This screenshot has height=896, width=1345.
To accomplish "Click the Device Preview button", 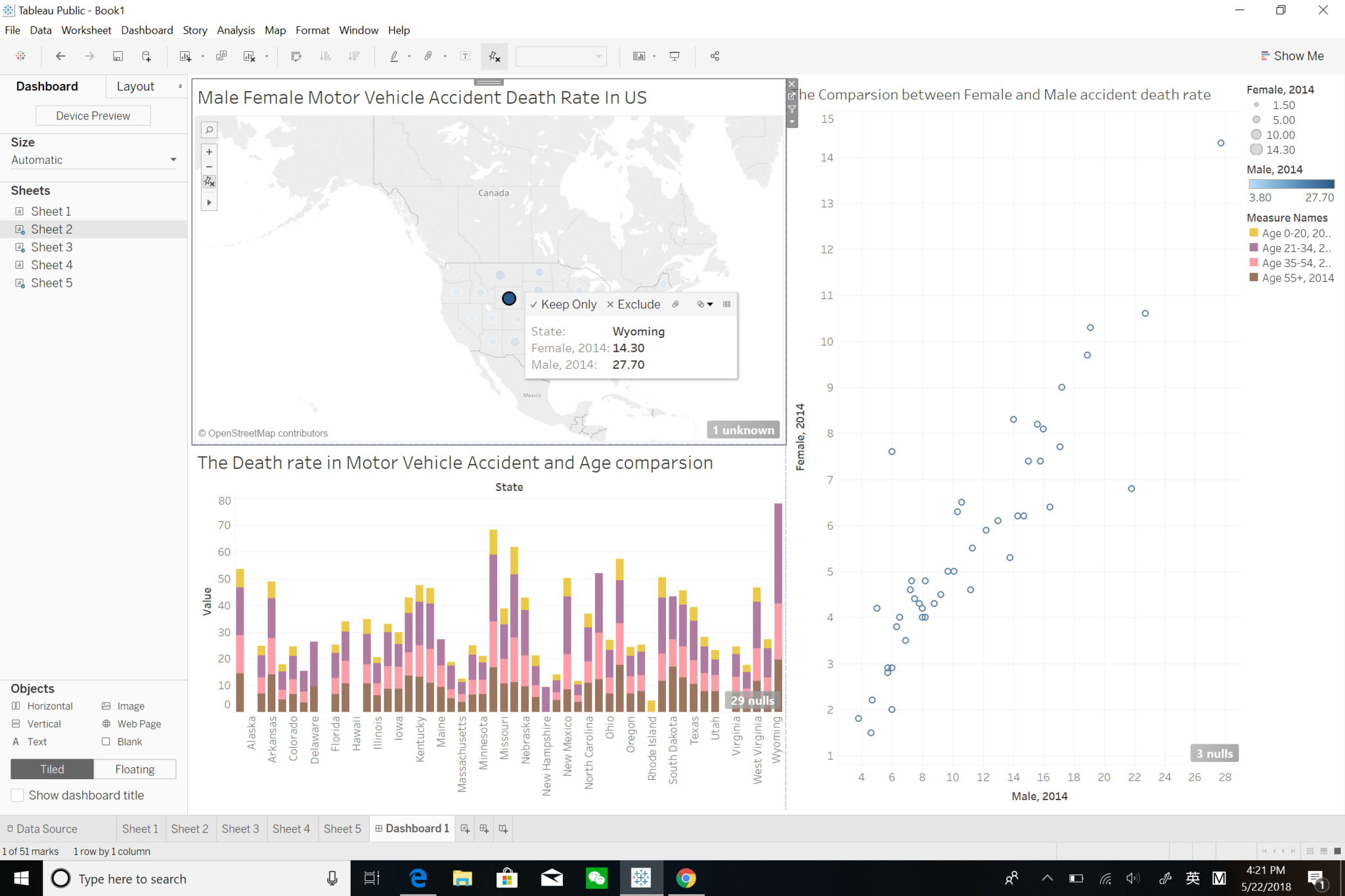I will coord(93,116).
